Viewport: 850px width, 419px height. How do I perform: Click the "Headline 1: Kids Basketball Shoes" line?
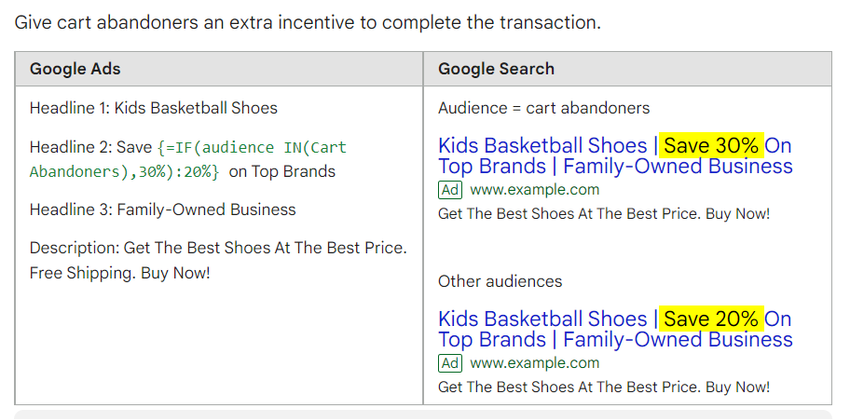(x=153, y=108)
